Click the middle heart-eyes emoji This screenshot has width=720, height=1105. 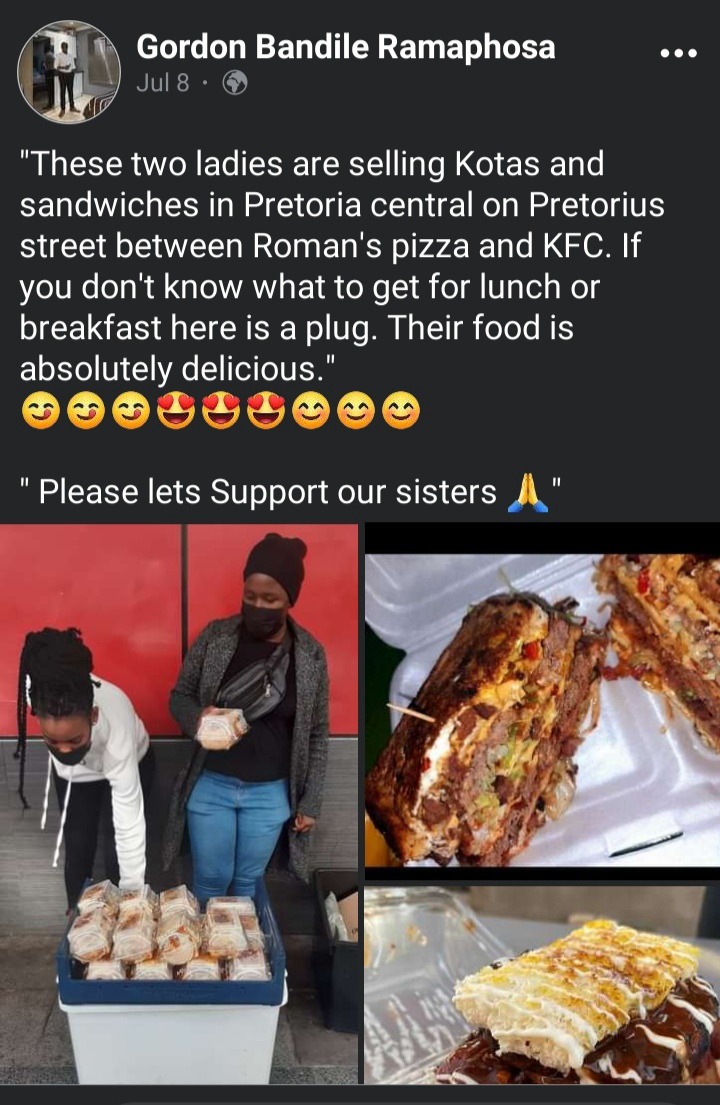(221, 411)
